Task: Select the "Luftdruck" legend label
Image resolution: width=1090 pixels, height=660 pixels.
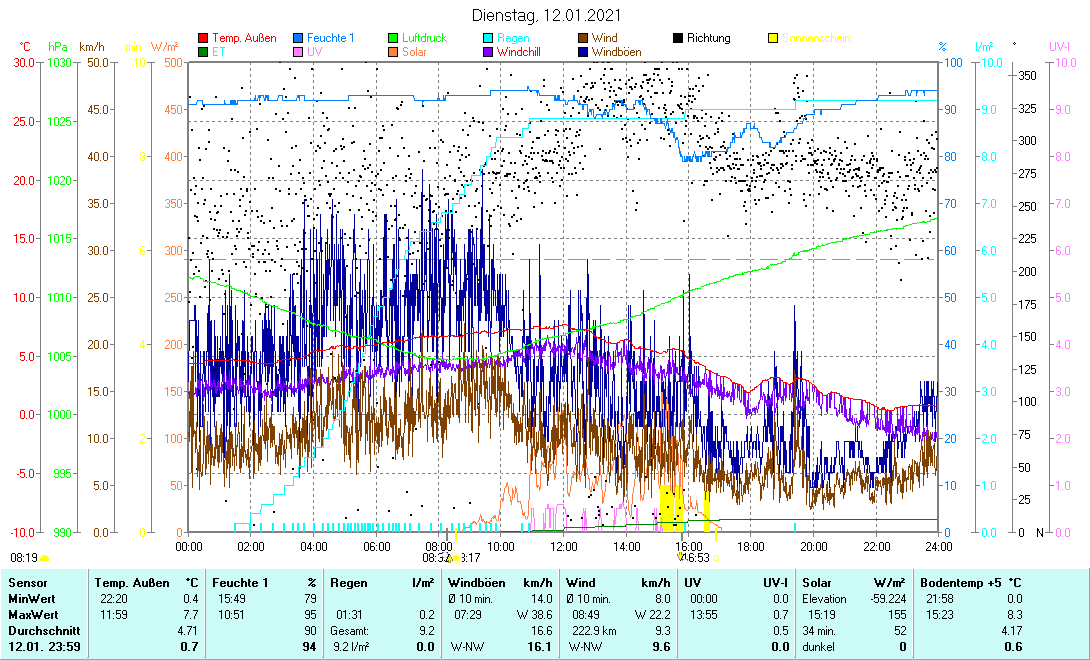Action: tap(425, 38)
